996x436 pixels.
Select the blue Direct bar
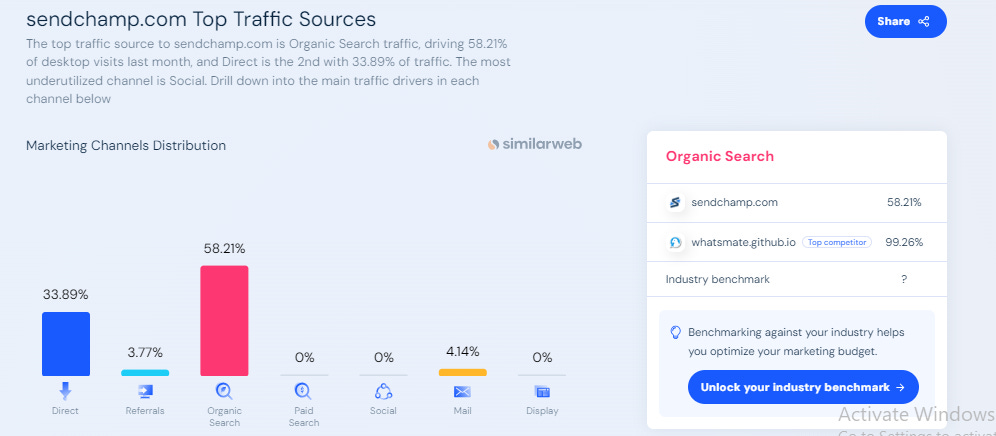coord(66,344)
